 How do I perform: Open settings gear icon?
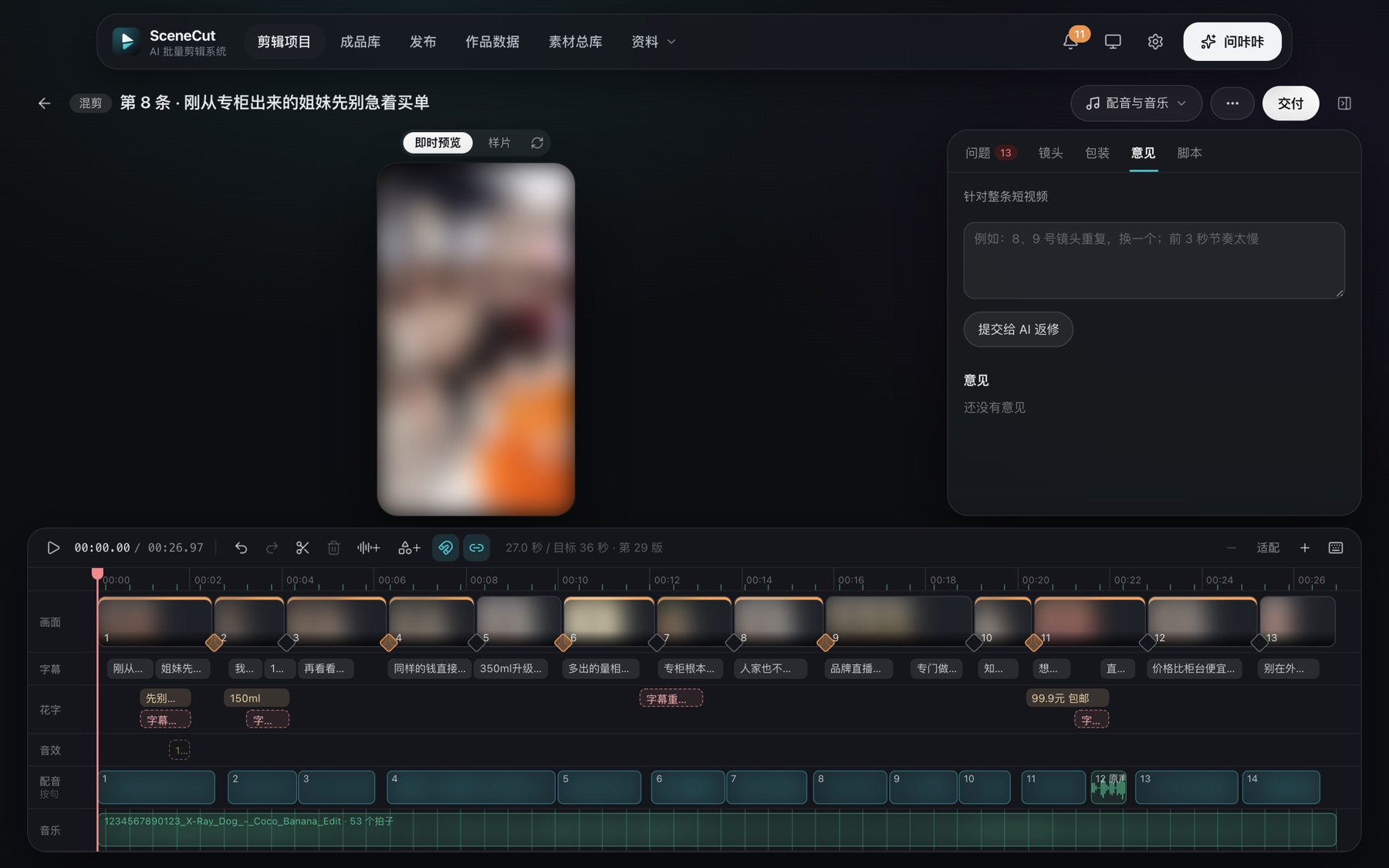1155,42
